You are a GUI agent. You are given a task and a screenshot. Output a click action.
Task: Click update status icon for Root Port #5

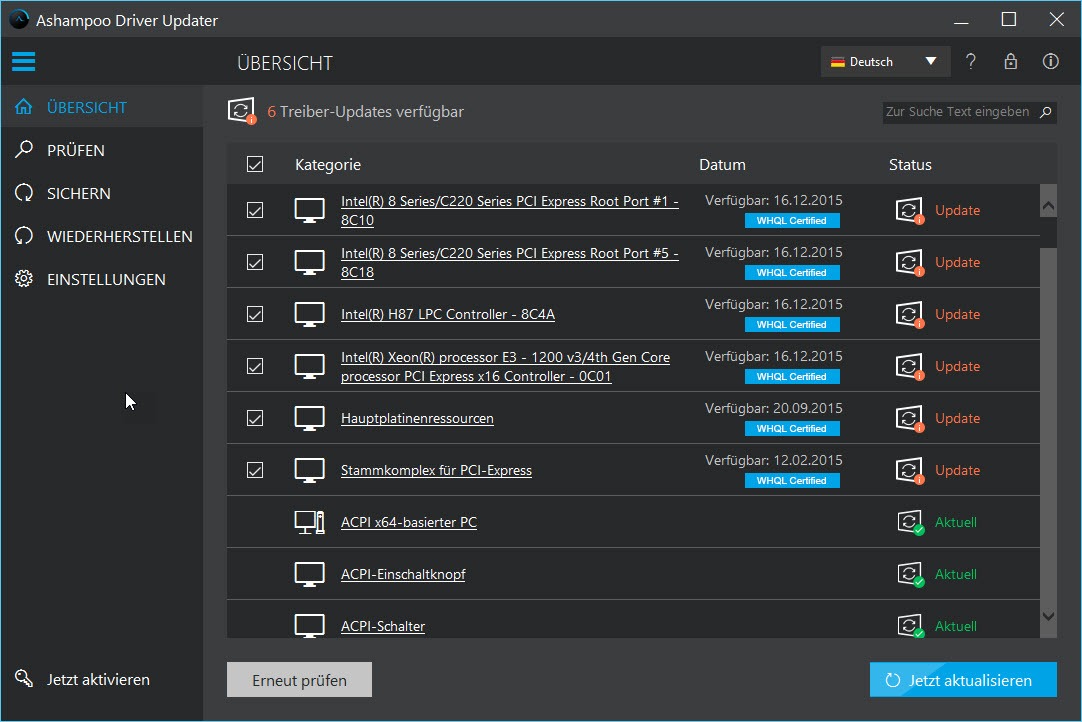[909, 262]
